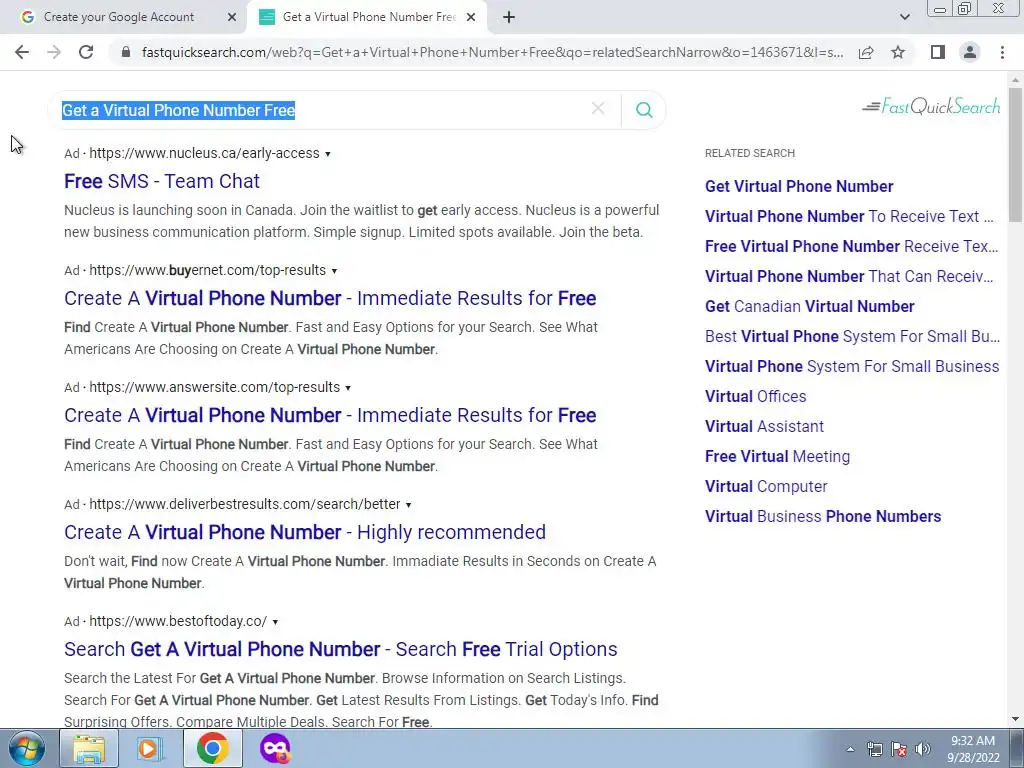Share this page using the share icon
The height and width of the screenshot is (768, 1024).
(x=866, y=52)
